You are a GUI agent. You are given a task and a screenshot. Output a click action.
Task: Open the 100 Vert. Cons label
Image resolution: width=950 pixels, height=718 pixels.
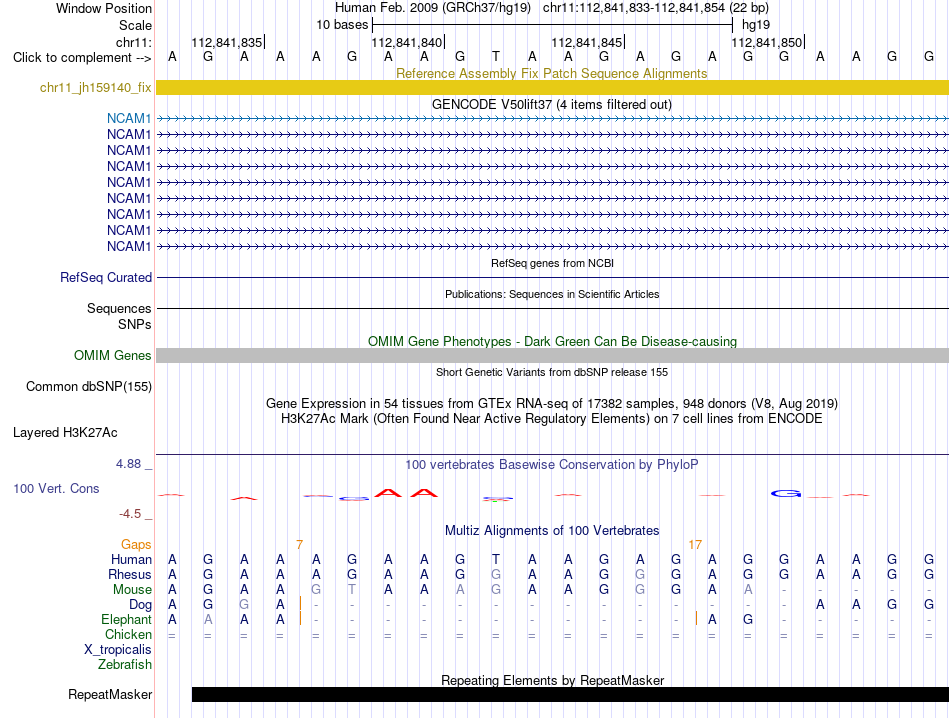coord(56,488)
